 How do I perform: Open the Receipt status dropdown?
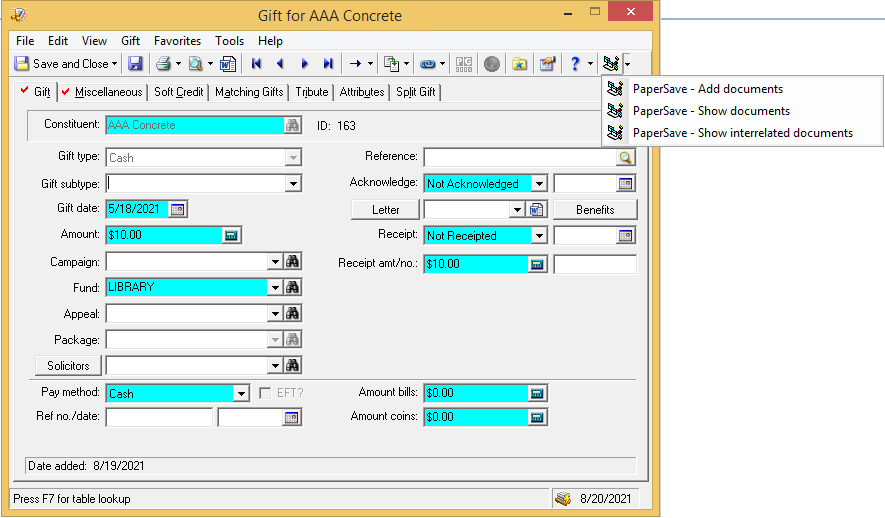(x=539, y=236)
